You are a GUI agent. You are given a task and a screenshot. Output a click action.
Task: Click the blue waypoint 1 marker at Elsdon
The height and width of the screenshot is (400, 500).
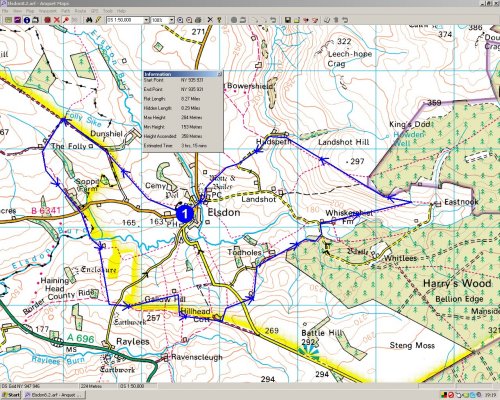click(x=184, y=214)
